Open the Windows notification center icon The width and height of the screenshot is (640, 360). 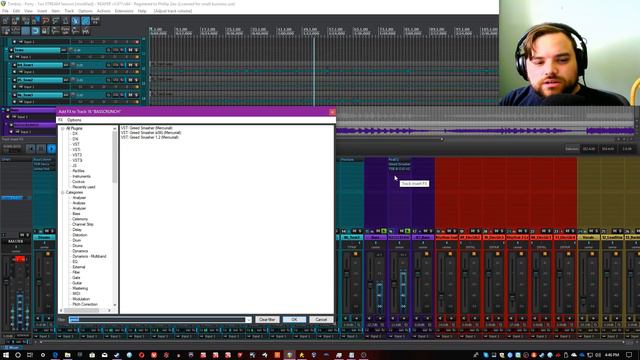[x=629, y=355]
